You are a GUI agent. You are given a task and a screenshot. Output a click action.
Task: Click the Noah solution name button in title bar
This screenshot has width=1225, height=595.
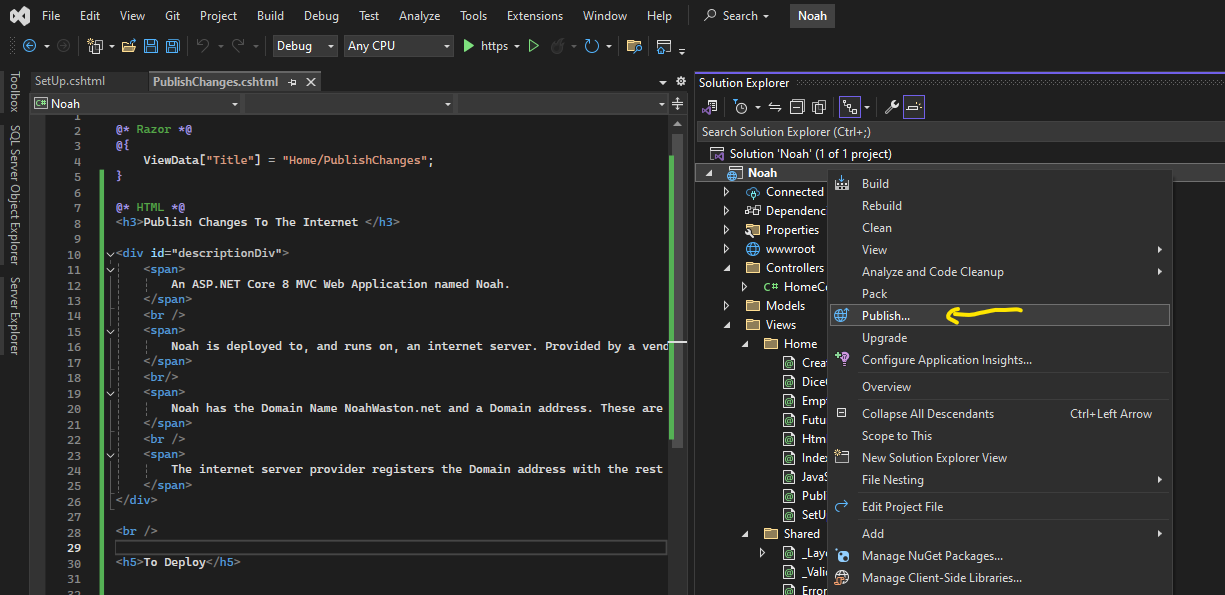click(x=812, y=16)
